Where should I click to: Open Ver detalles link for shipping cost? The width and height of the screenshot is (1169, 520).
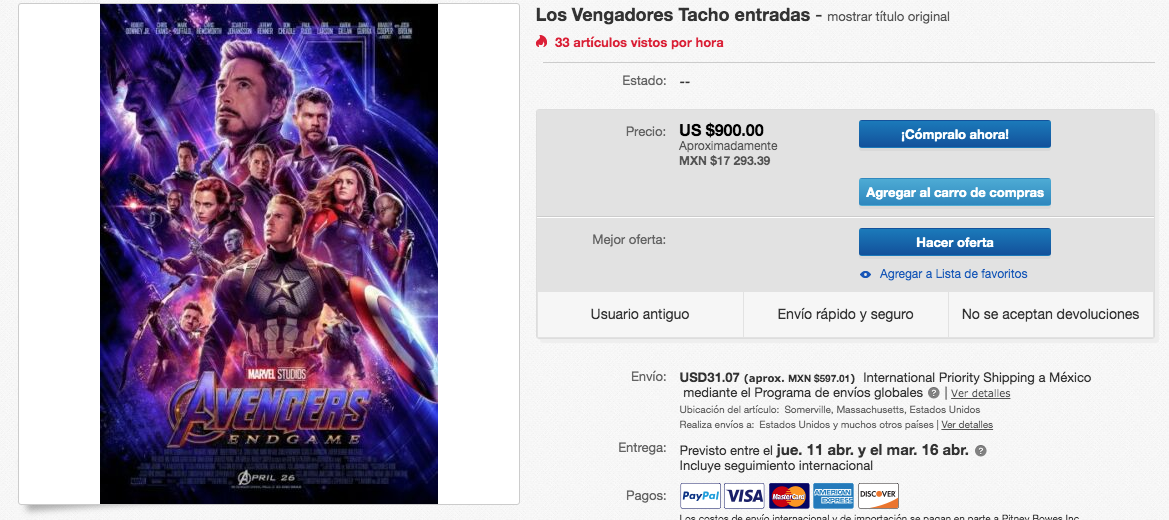(980, 393)
